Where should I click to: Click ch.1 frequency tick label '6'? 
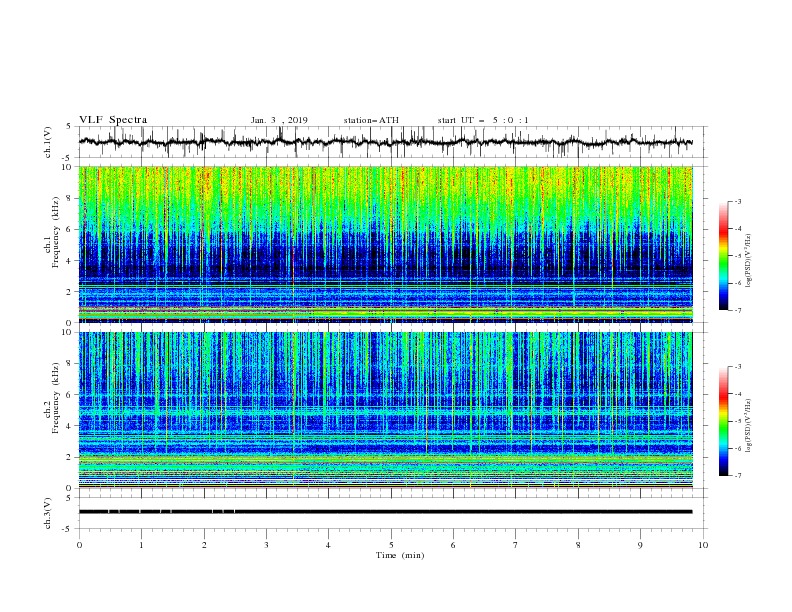point(70,230)
